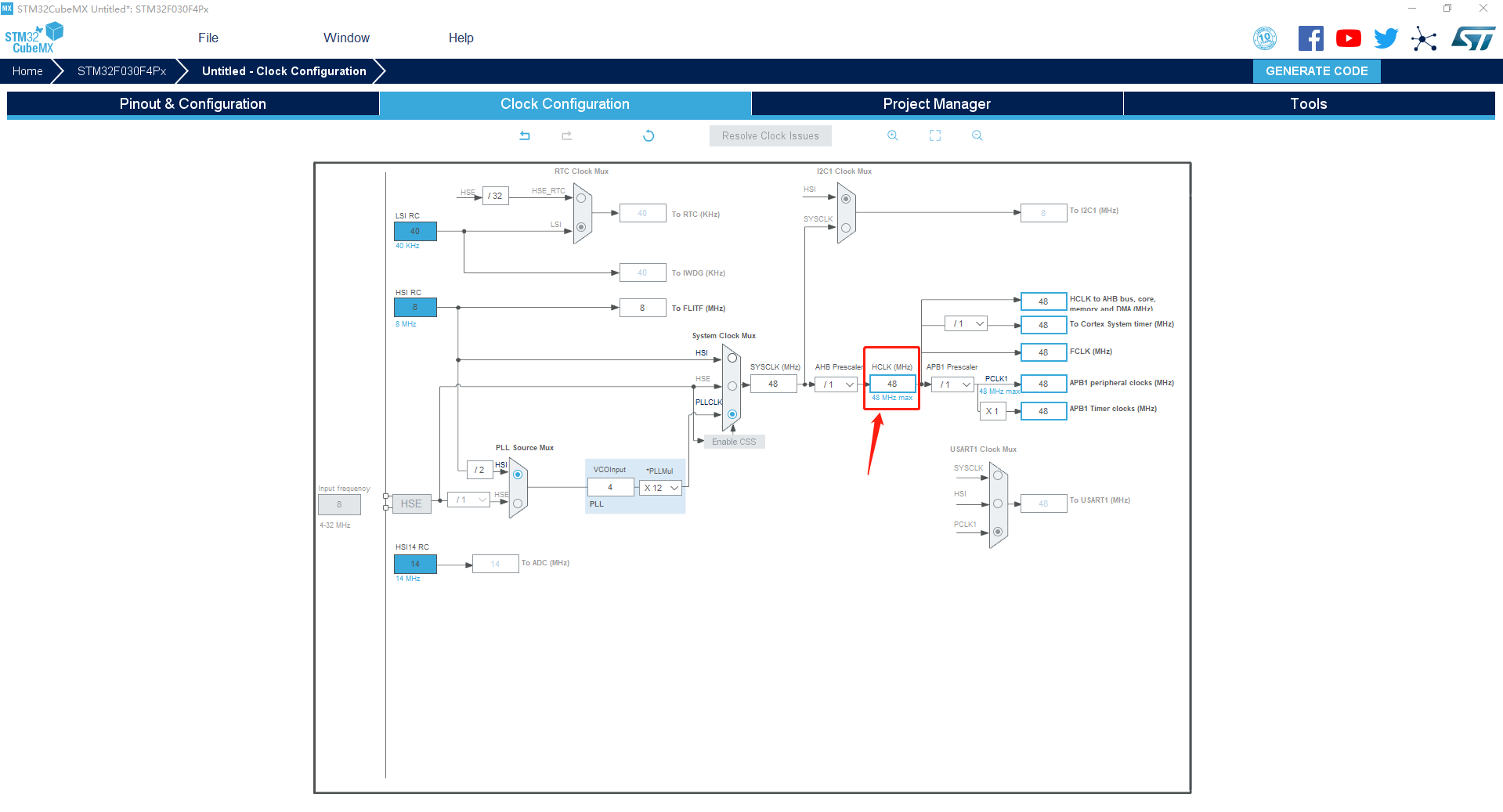Switch to Pinout & Configuration tab
Image resolution: width=1503 pixels, height=812 pixels.
tap(193, 103)
